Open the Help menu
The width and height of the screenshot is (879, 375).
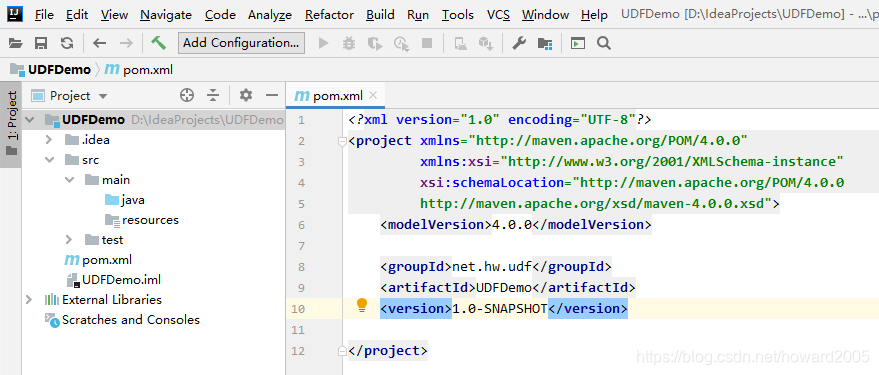[594, 15]
